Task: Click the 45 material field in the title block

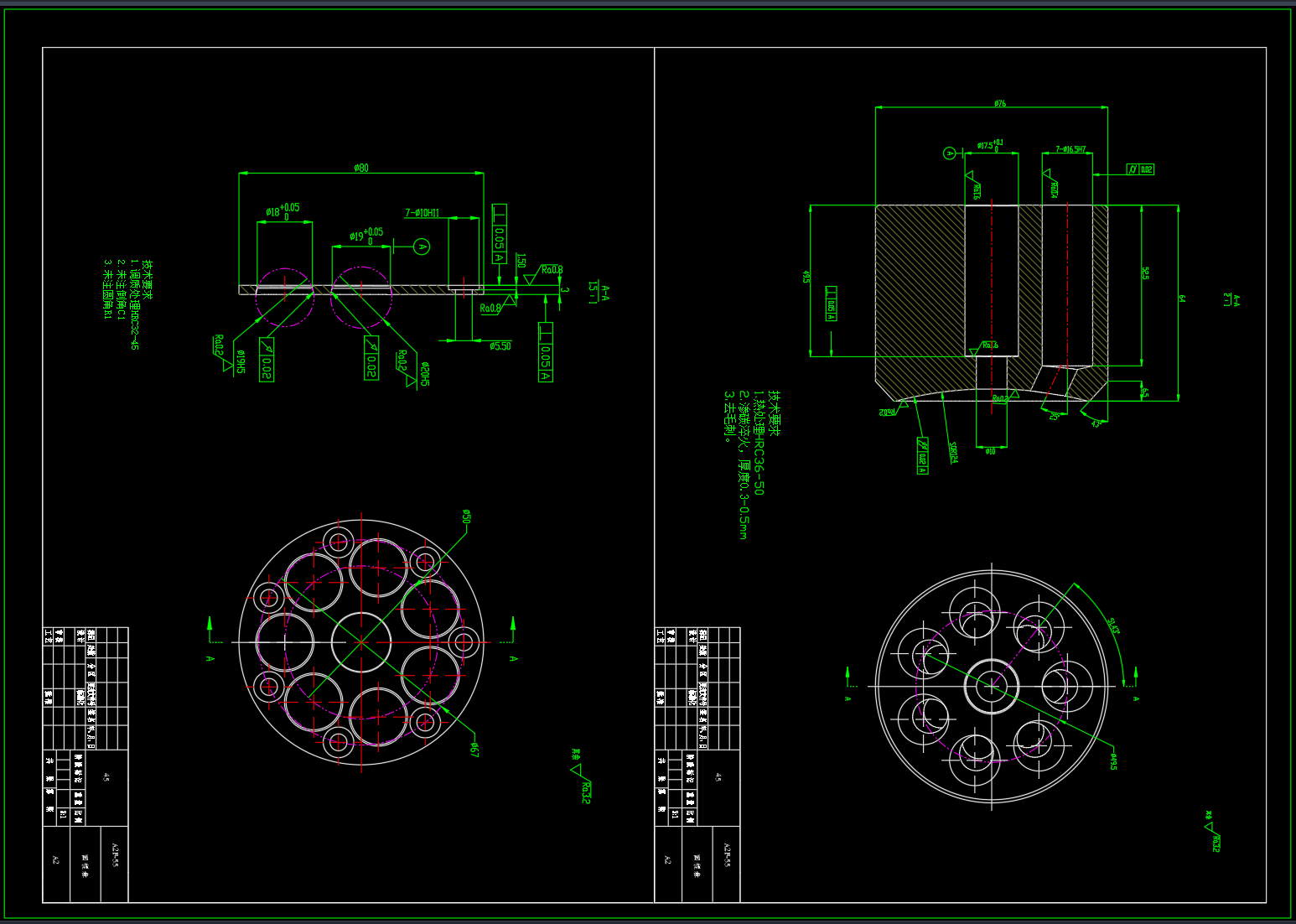Action: click(x=105, y=776)
